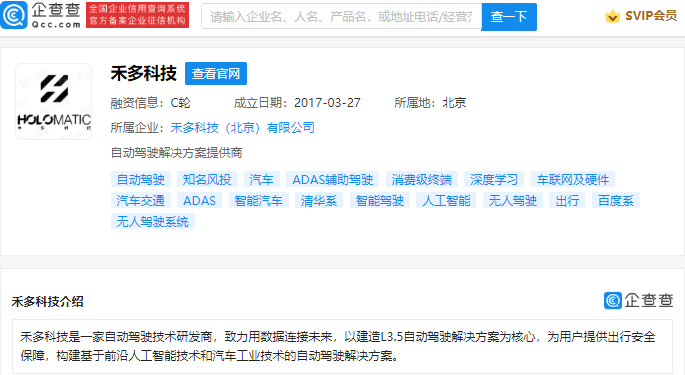Click the SVIP crown icon
The height and width of the screenshot is (375, 685).
(612, 16)
